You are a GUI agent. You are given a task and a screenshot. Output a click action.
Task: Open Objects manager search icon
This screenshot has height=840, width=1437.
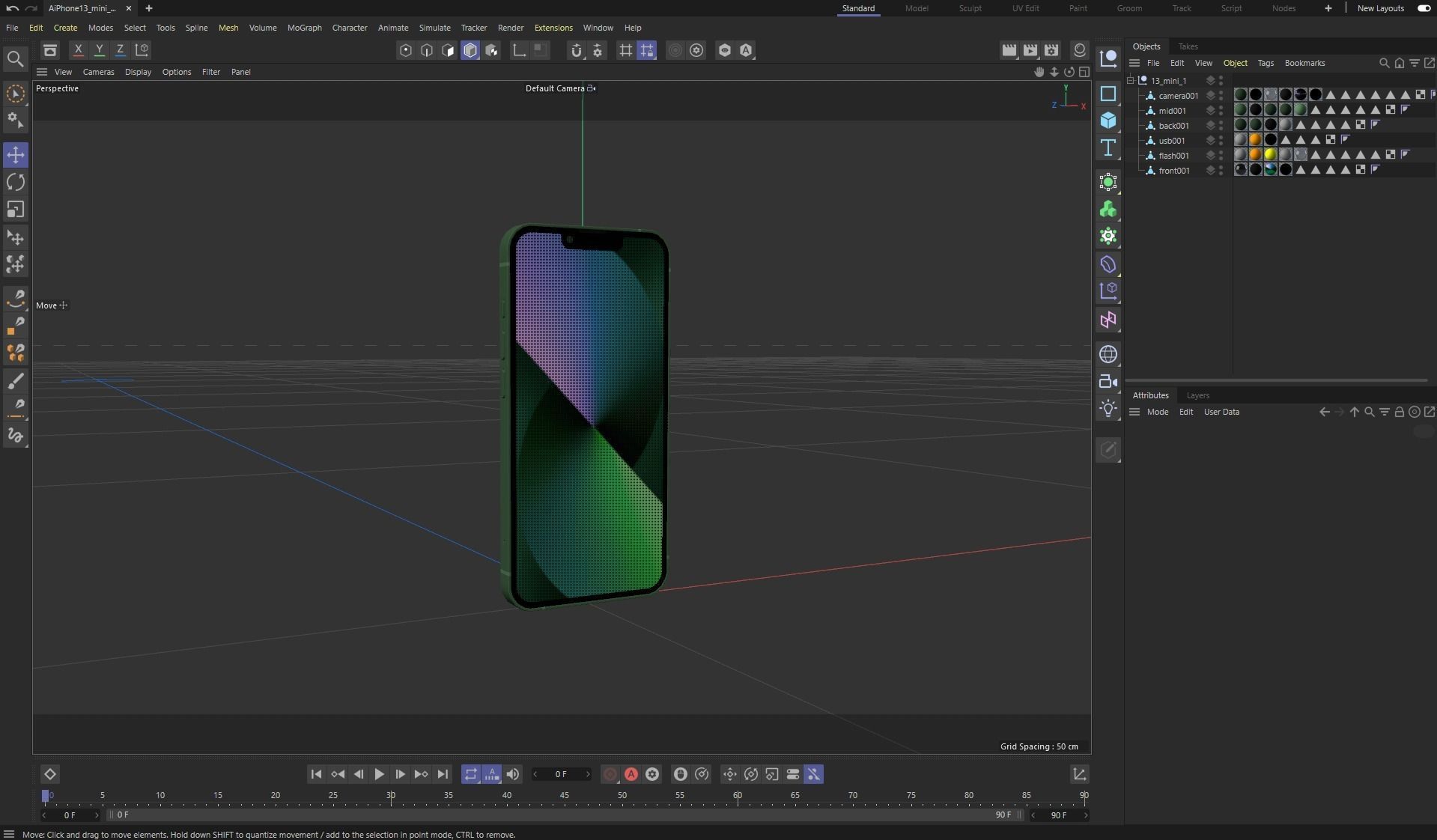(1385, 63)
